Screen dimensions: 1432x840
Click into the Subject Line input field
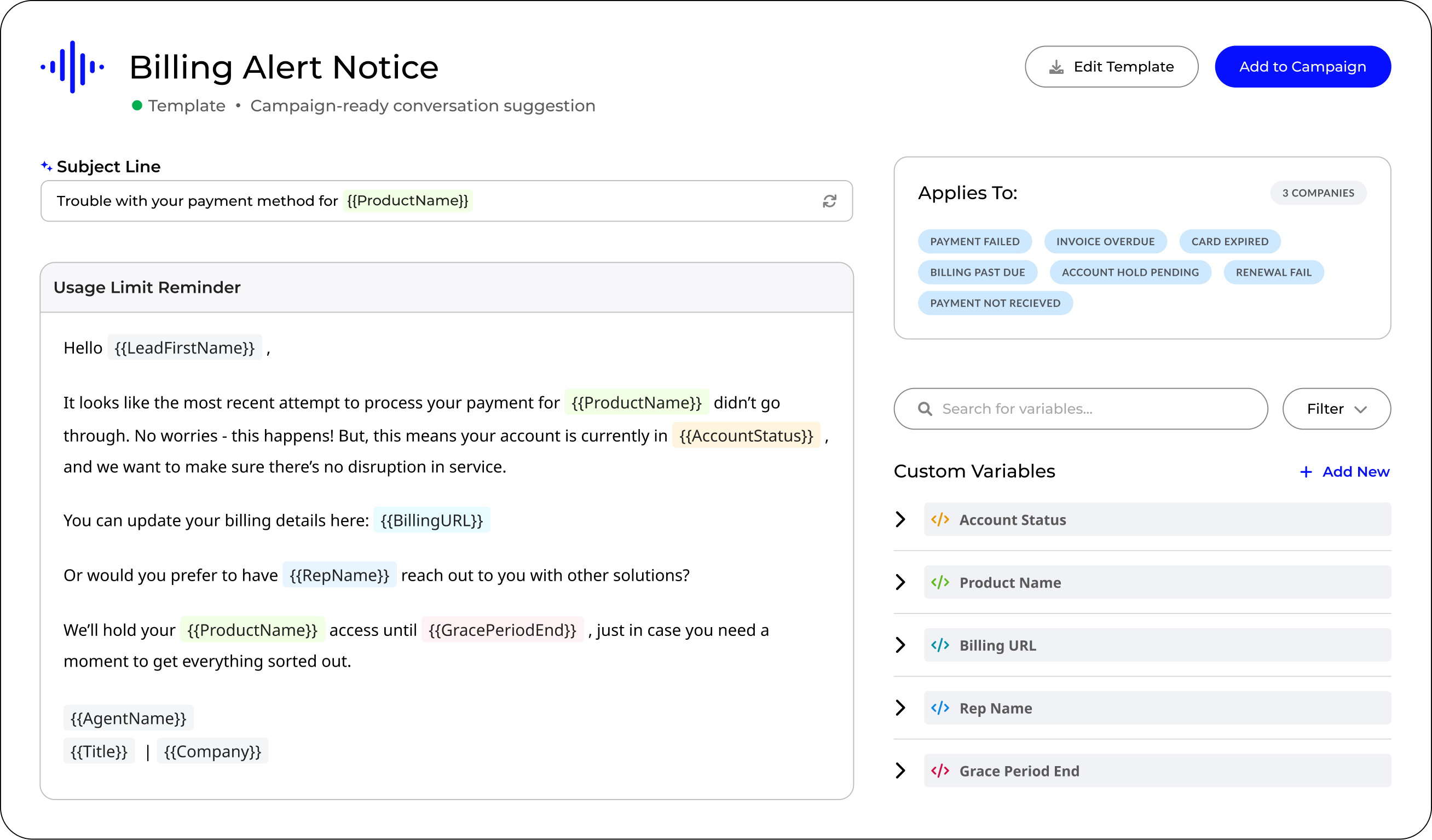[446, 201]
